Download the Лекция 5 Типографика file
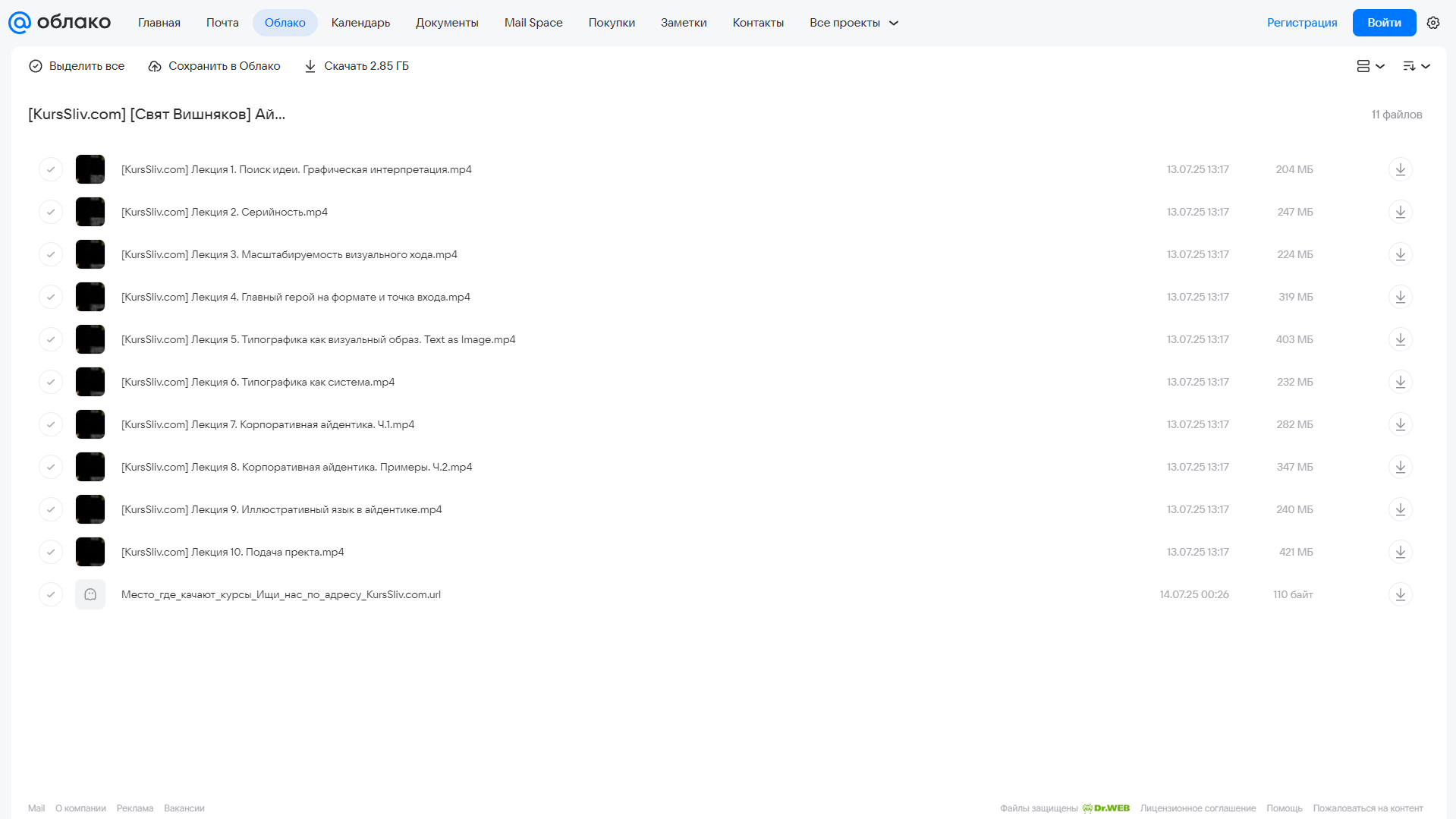 pos(1400,339)
